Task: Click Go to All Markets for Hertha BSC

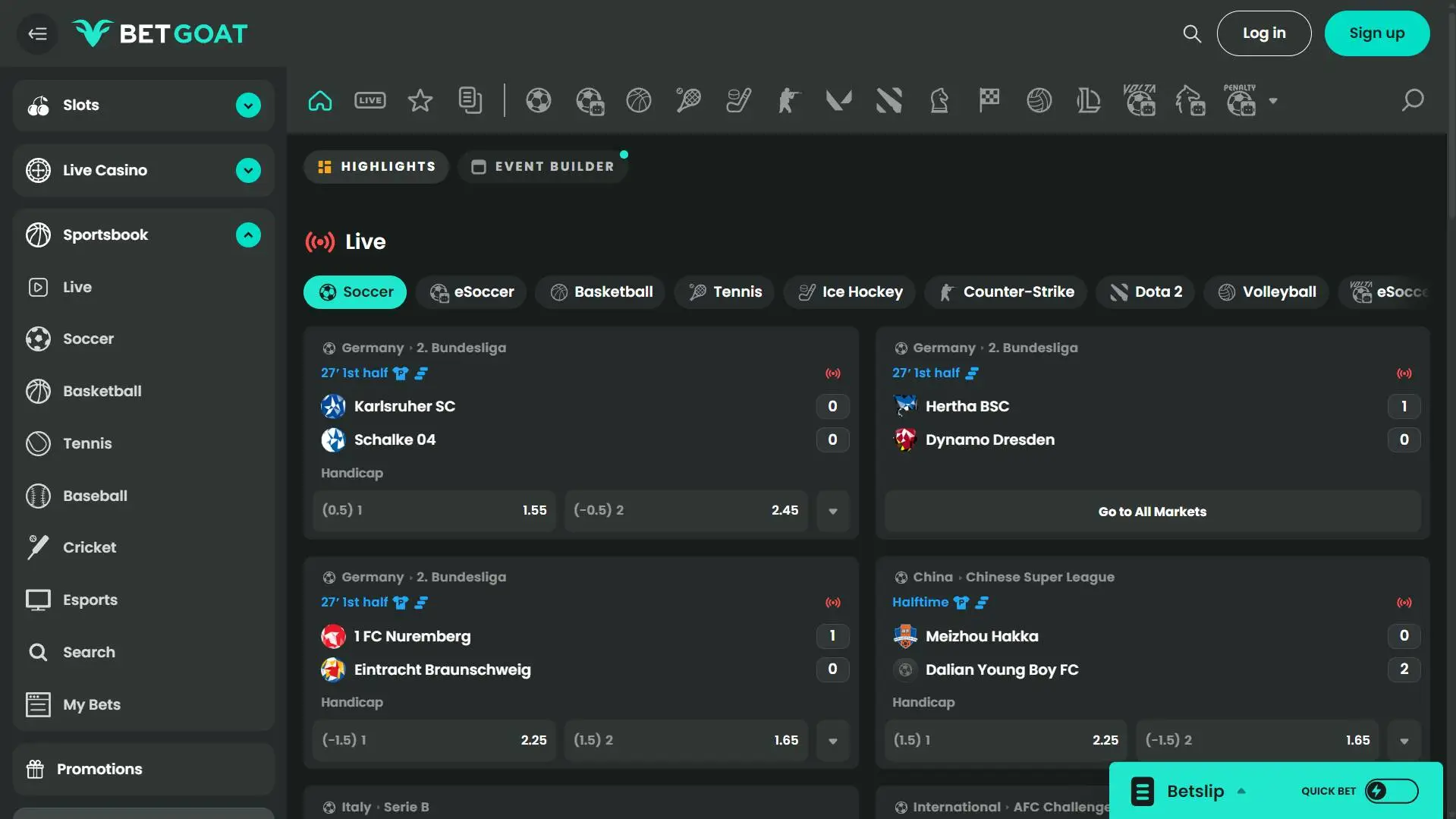Action: tap(1153, 512)
